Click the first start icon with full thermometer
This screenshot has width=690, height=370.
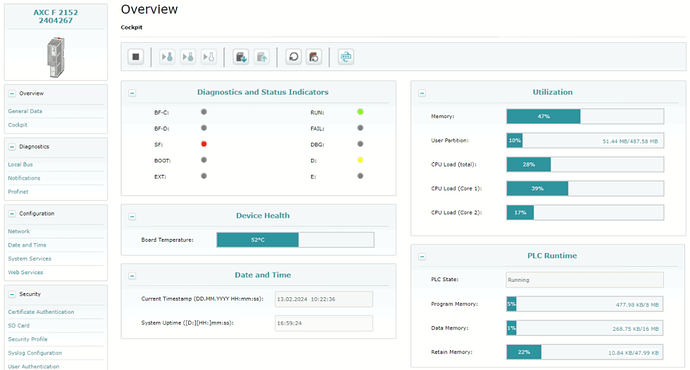[x=167, y=57]
